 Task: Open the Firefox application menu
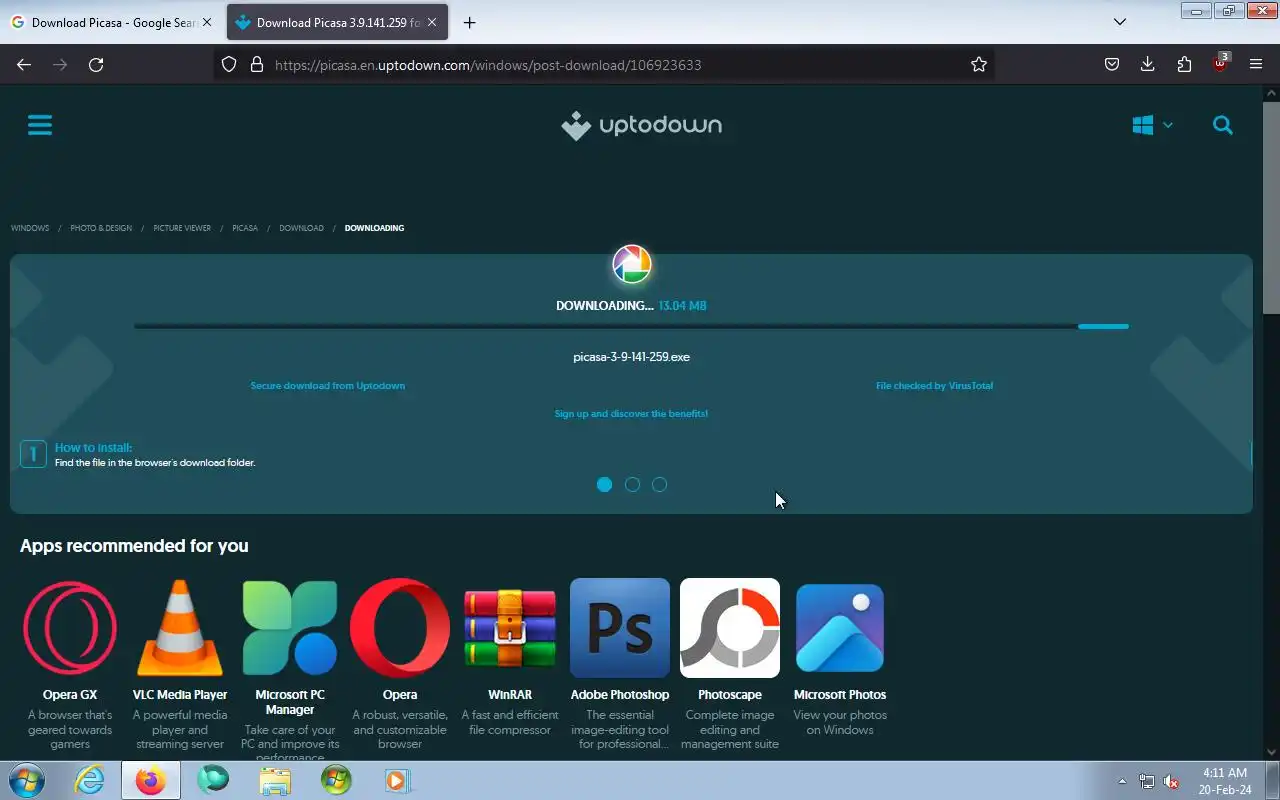click(x=1256, y=64)
